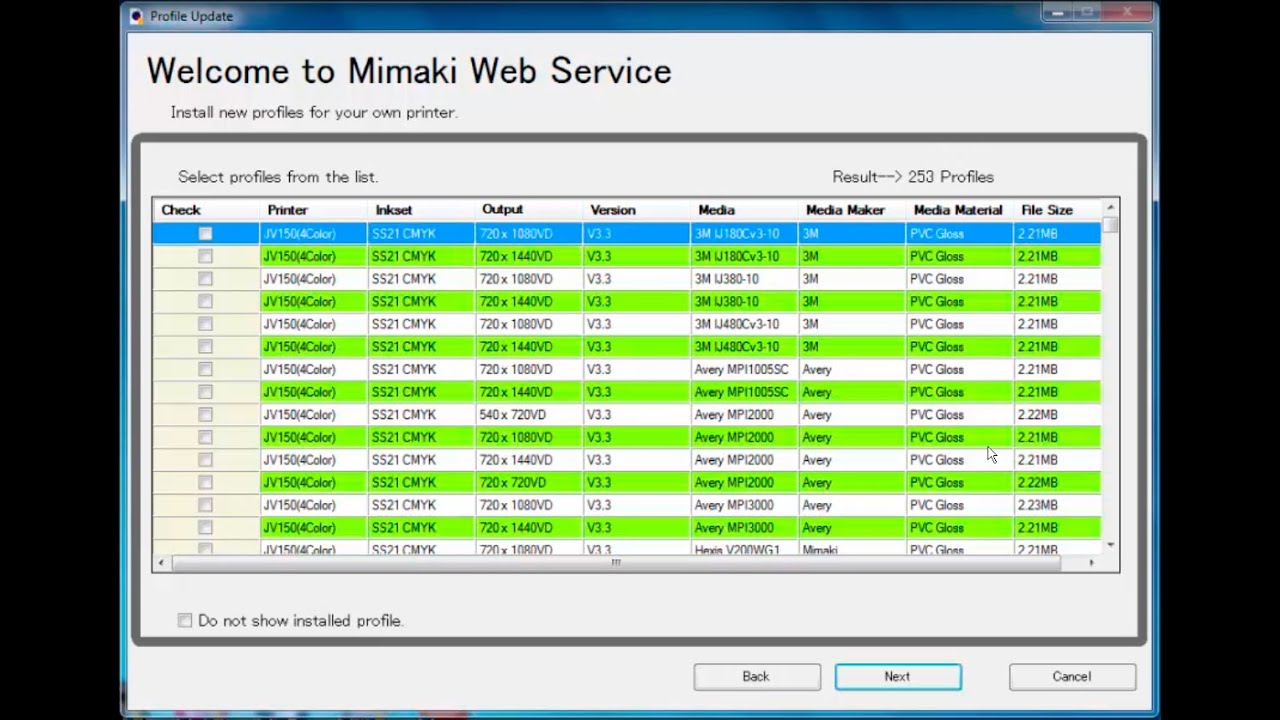Click '2.22MB' in the 720 x 720VD row

[x=1058, y=482]
